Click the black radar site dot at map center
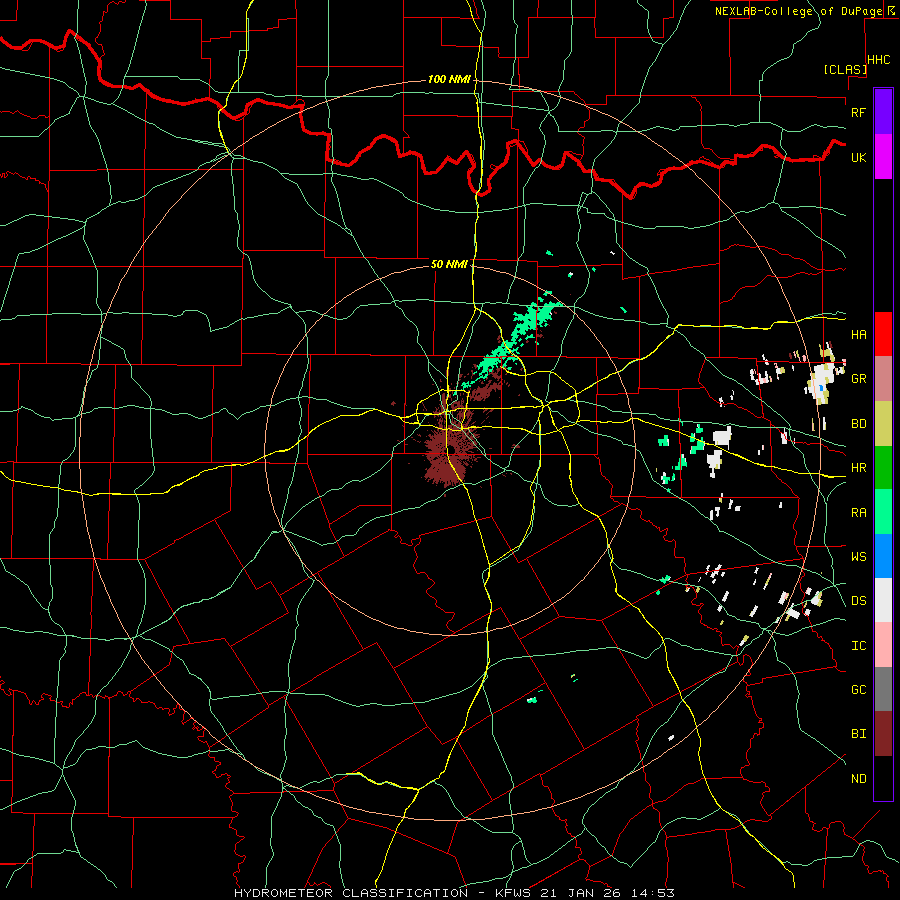Image resolution: width=900 pixels, height=900 pixels. pos(451,449)
